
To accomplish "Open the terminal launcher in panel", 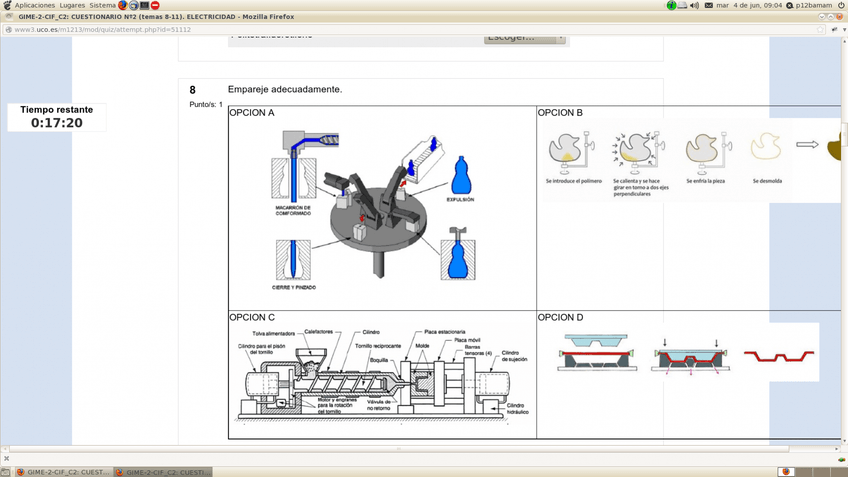I will click(144, 5).
